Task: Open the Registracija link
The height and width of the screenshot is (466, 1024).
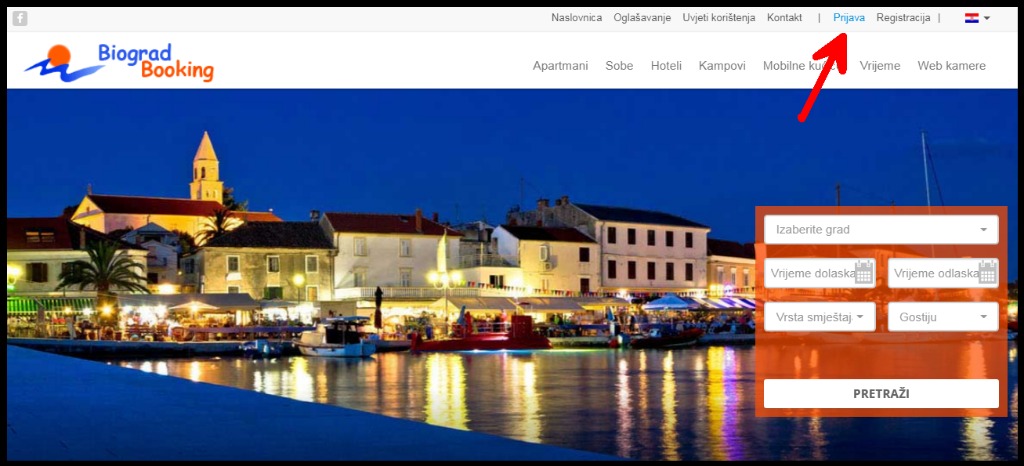Action: pyautogui.click(x=903, y=18)
